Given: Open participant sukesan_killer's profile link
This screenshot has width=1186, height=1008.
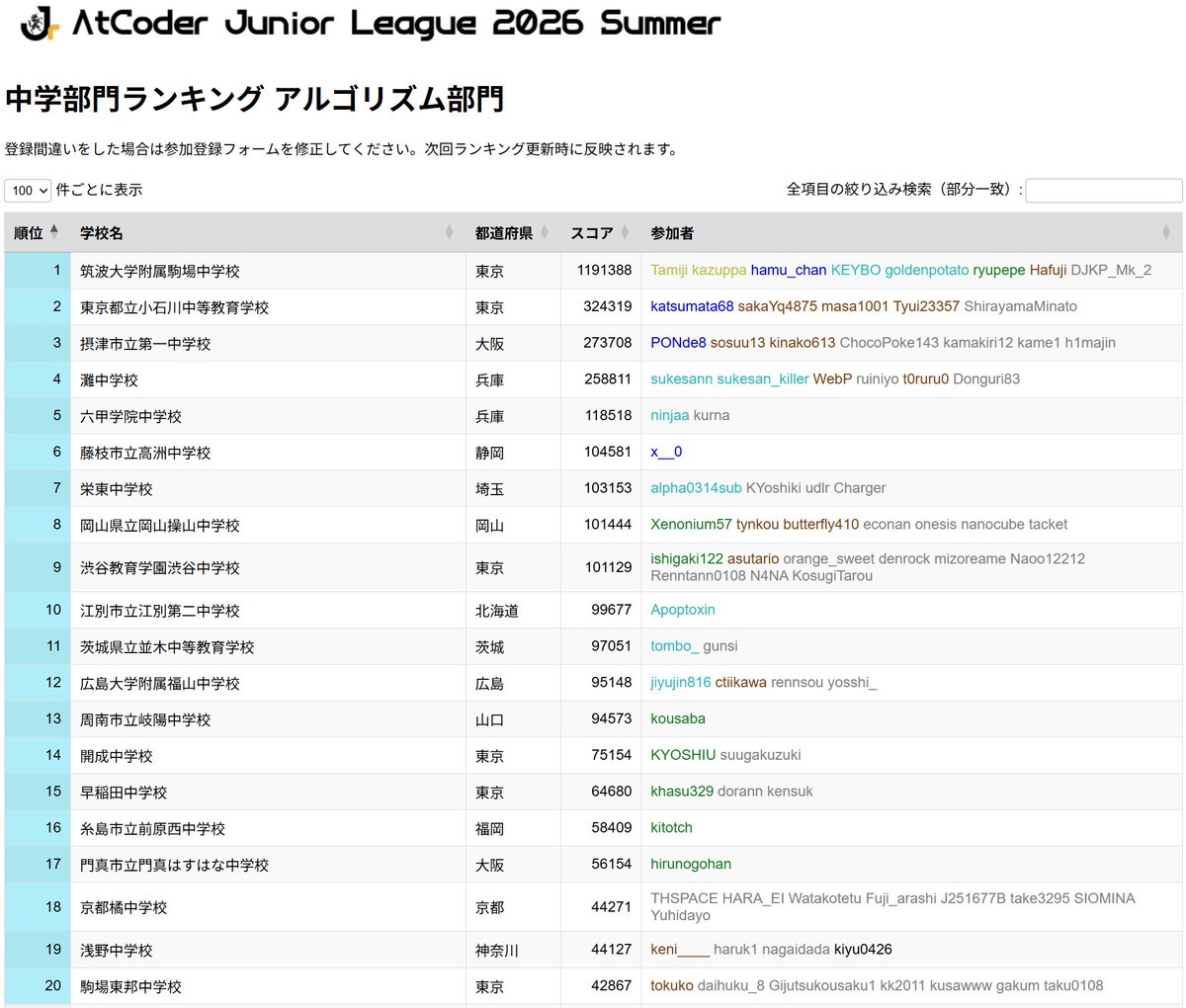Looking at the screenshot, I should pyautogui.click(x=763, y=378).
